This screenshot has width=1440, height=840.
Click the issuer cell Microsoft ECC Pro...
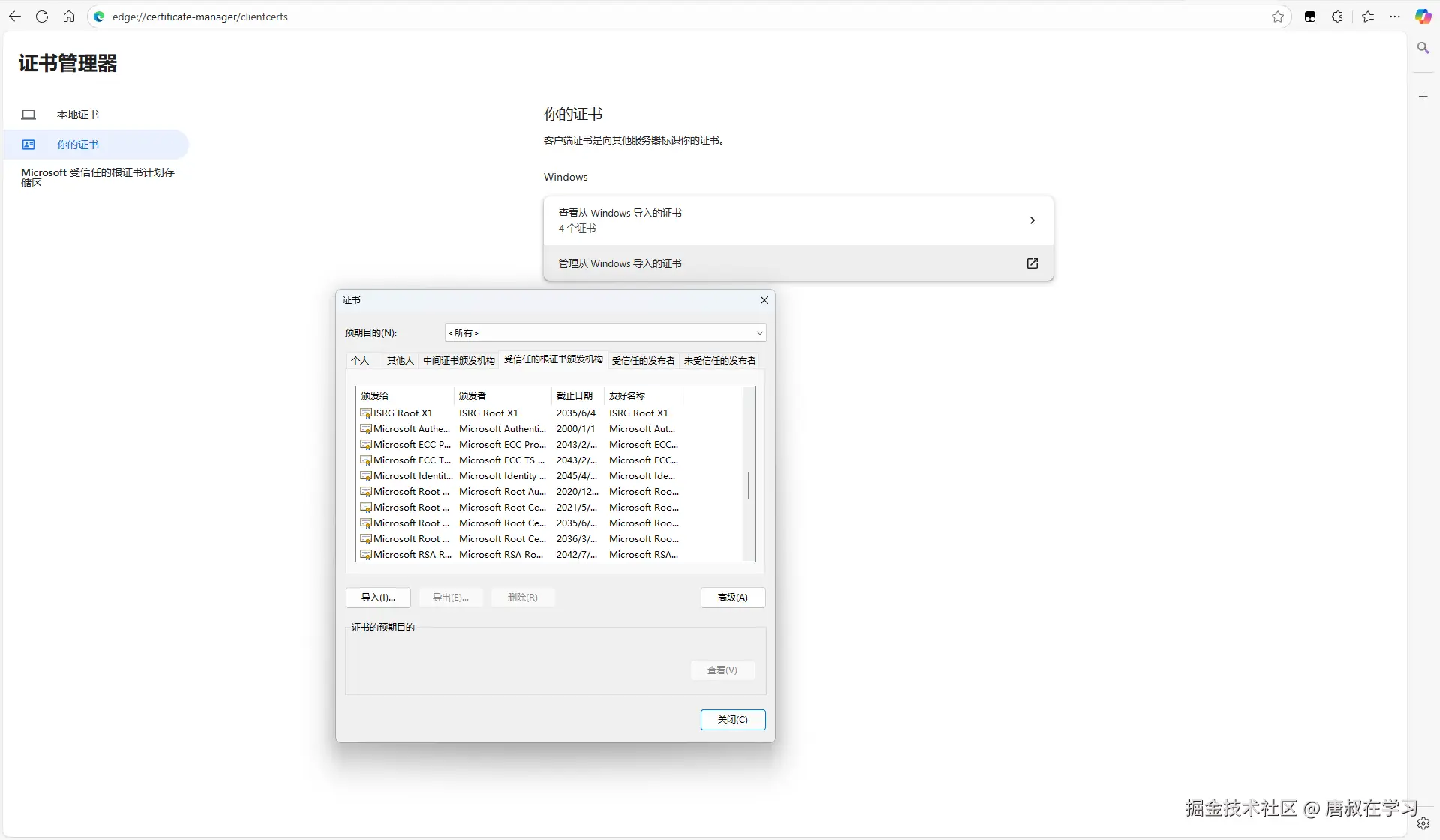click(x=502, y=445)
